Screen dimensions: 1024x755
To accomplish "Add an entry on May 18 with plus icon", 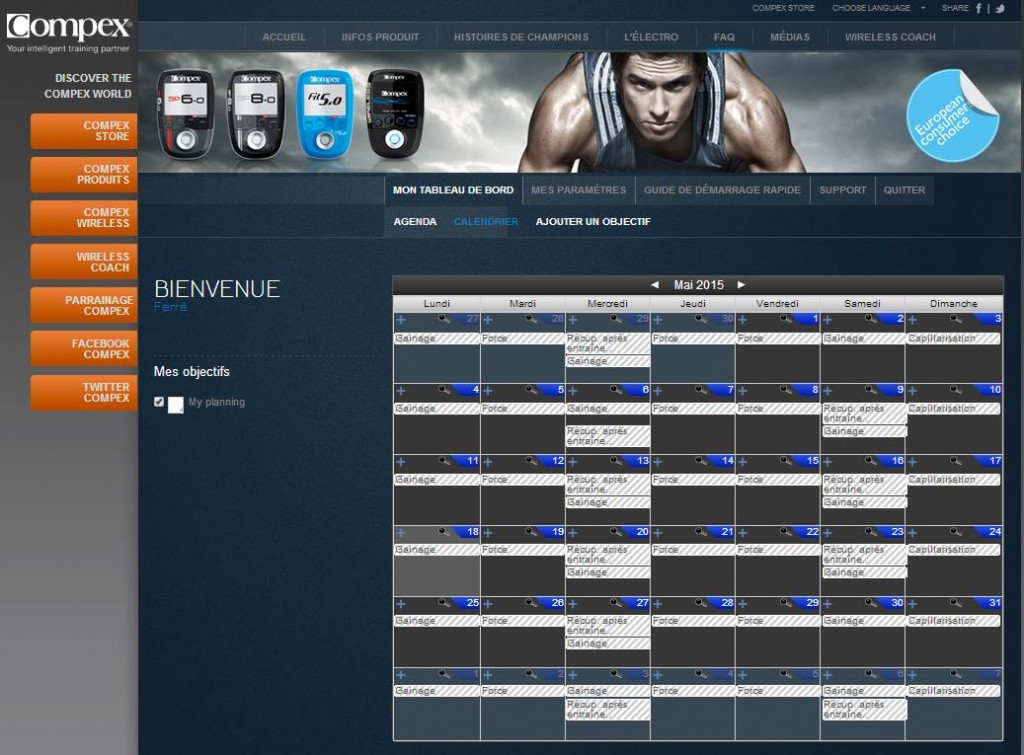I will 401,532.
